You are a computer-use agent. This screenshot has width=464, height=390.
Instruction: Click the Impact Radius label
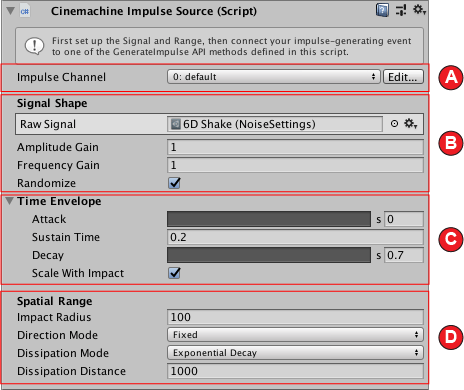point(54,317)
